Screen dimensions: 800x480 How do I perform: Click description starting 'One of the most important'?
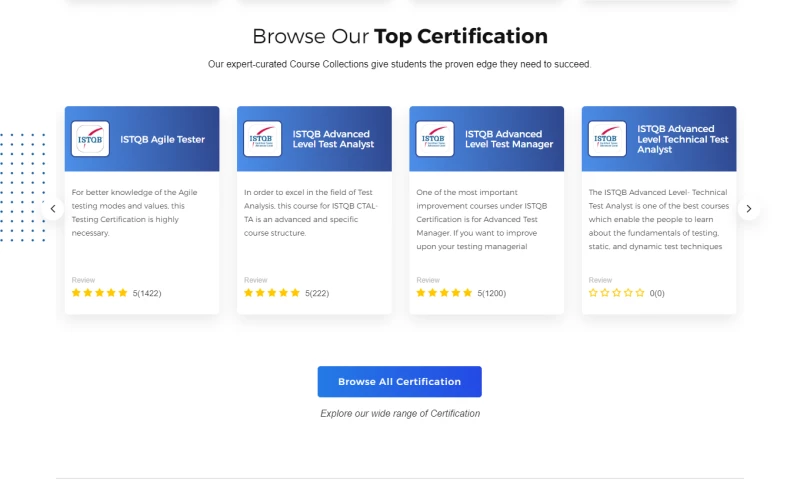tap(482, 219)
